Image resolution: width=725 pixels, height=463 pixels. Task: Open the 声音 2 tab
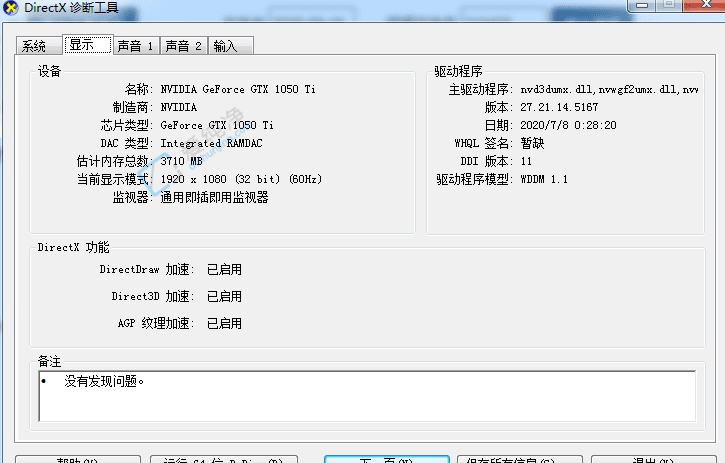[184, 46]
